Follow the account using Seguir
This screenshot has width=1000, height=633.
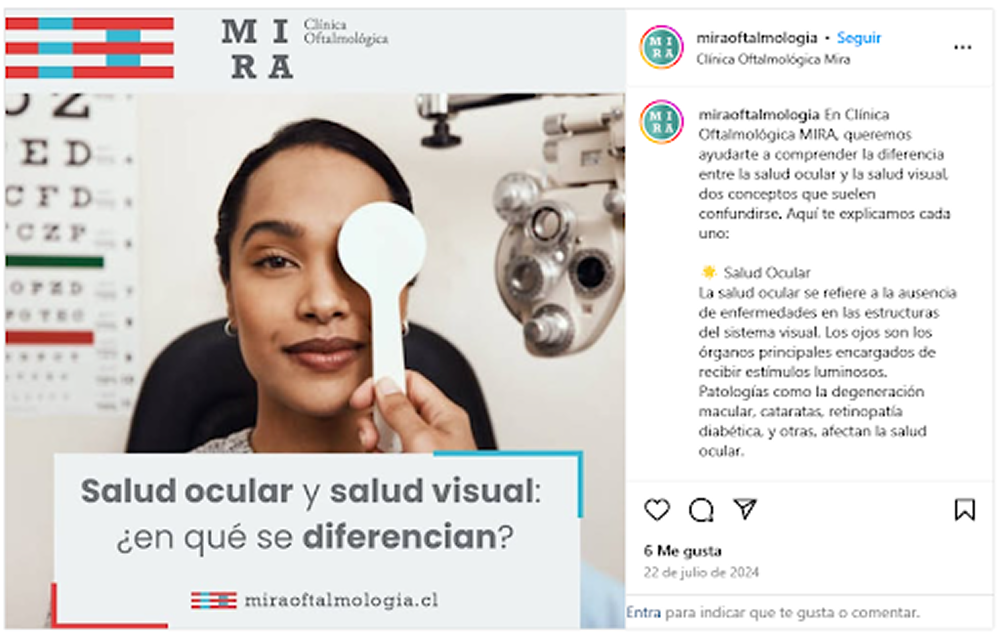(x=858, y=38)
